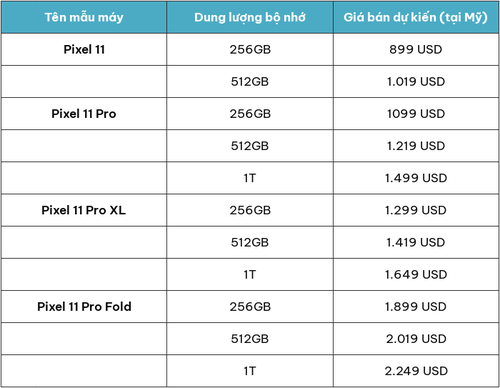Select the Pixel 11 model name cell

[x=84, y=49]
